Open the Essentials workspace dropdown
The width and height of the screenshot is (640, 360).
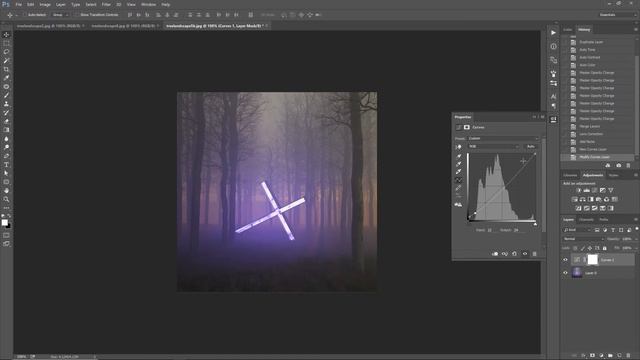click(617, 15)
